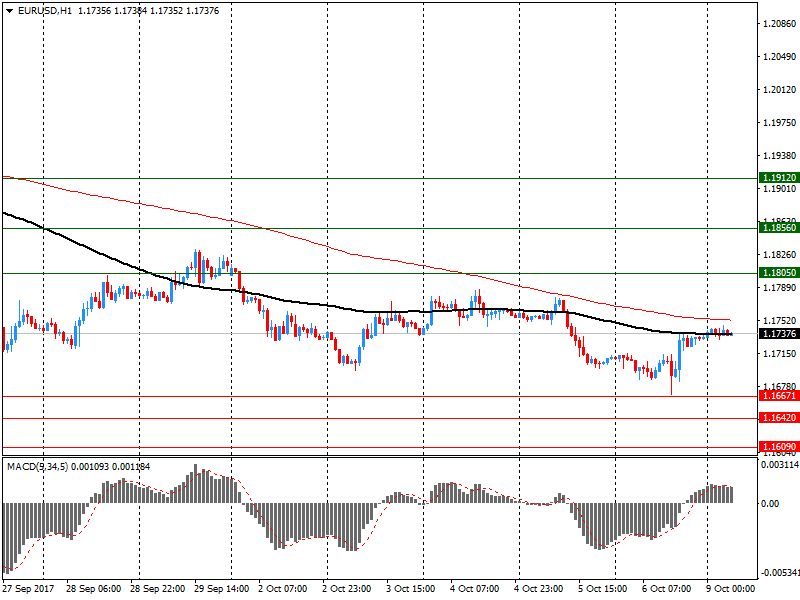Click the black current price tag 1.17376
800x600 pixels.
point(779,334)
